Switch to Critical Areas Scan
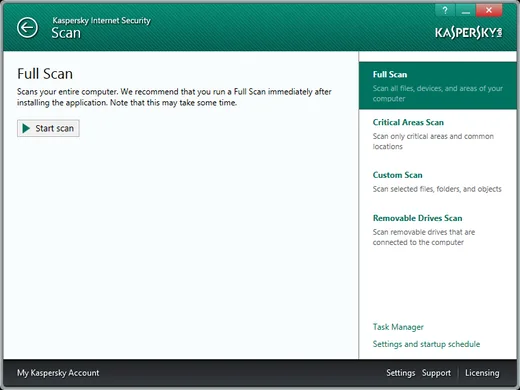The height and width of the screenshot is (390, 520). click(408, 122)
